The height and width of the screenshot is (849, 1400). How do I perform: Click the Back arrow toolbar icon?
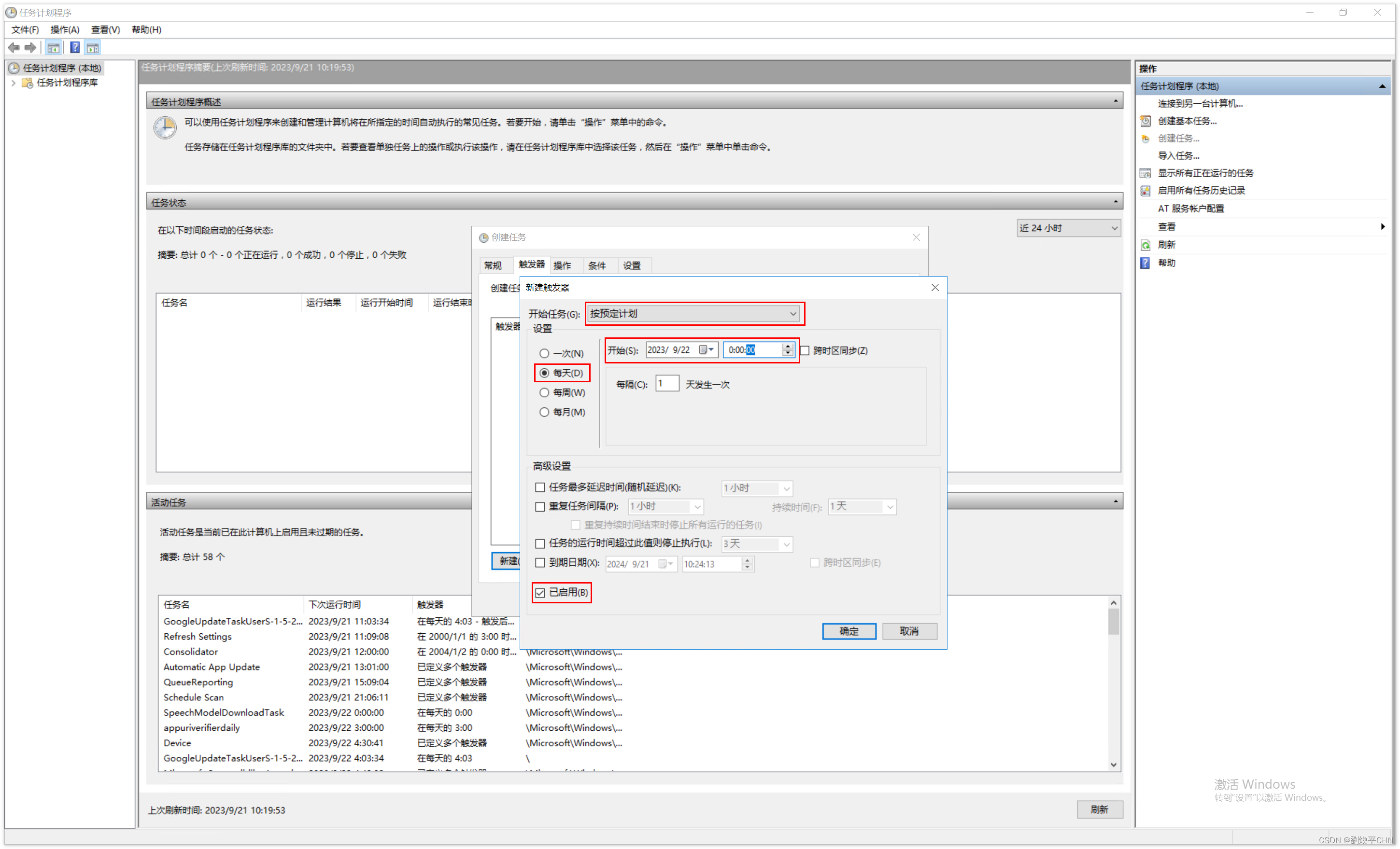pos(14,48)
